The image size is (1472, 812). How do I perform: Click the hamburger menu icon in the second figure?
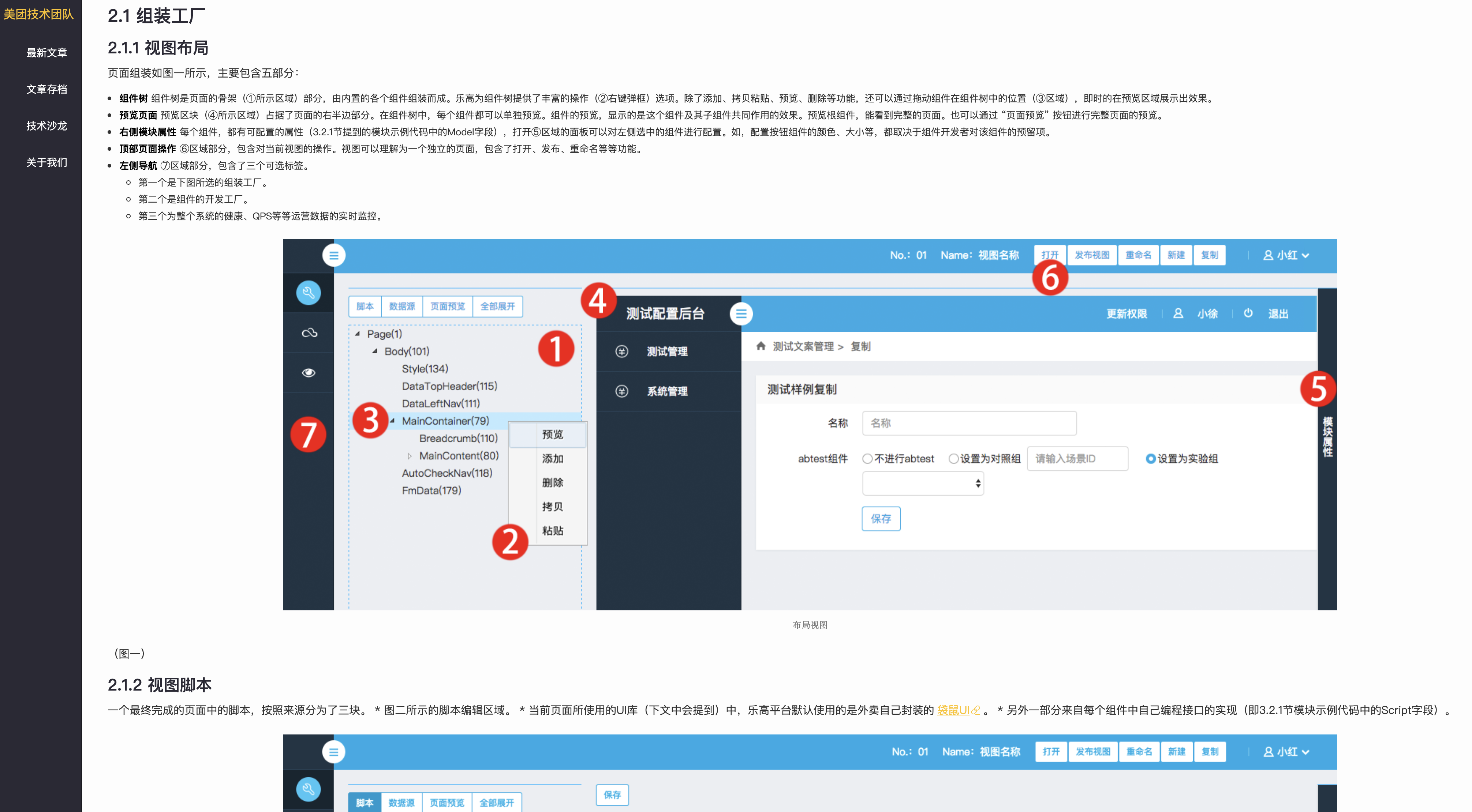334,752
